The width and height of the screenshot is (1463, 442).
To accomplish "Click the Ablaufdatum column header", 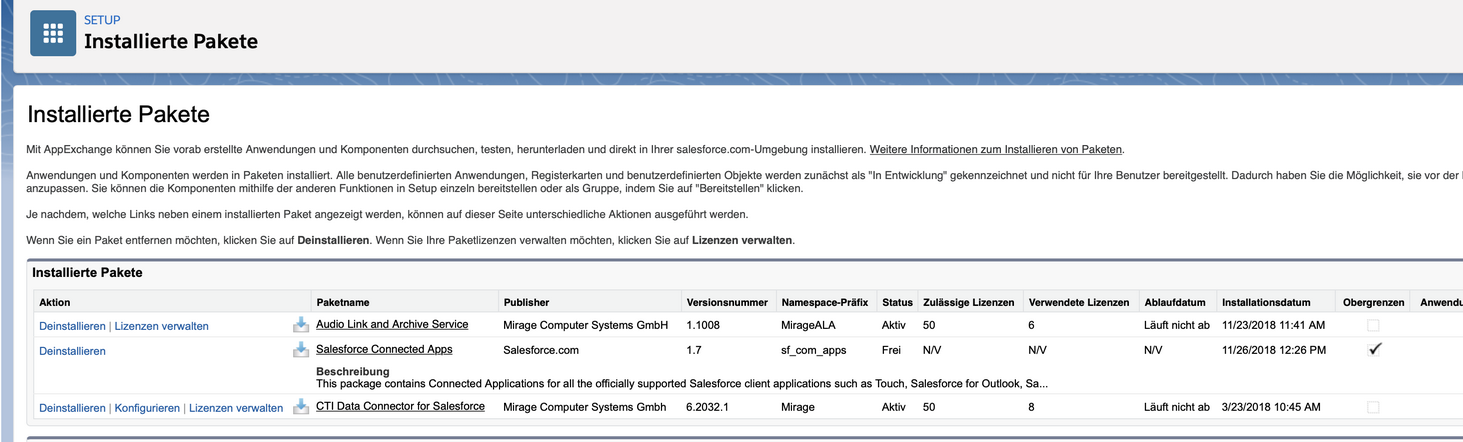I will point(1176,302).
